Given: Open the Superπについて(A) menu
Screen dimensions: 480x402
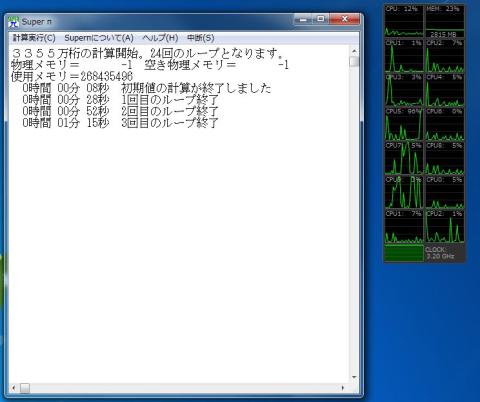Looking at the screenshot, I should tap(99, 38).
